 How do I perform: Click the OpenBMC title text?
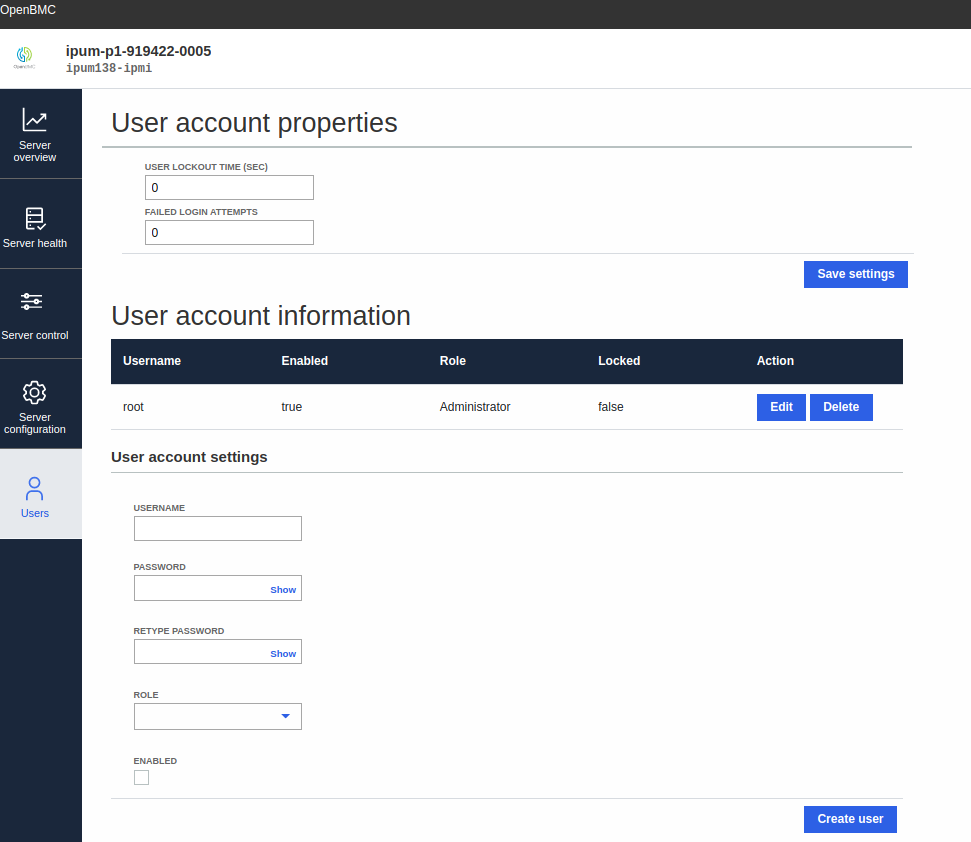(x=28, y=10)
